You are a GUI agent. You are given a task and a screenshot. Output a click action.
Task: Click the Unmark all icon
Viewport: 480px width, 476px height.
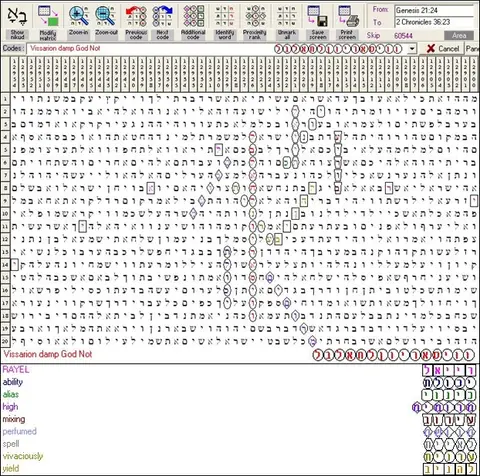287,16
